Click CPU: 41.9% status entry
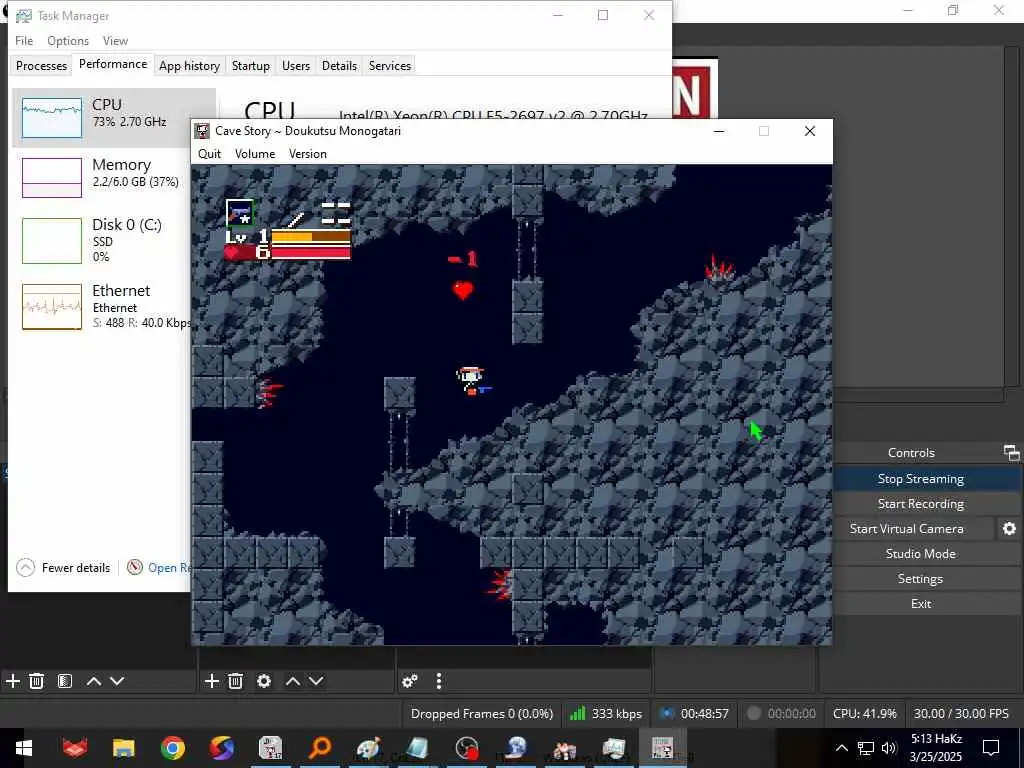1024x768 pixels. point(865,713)
